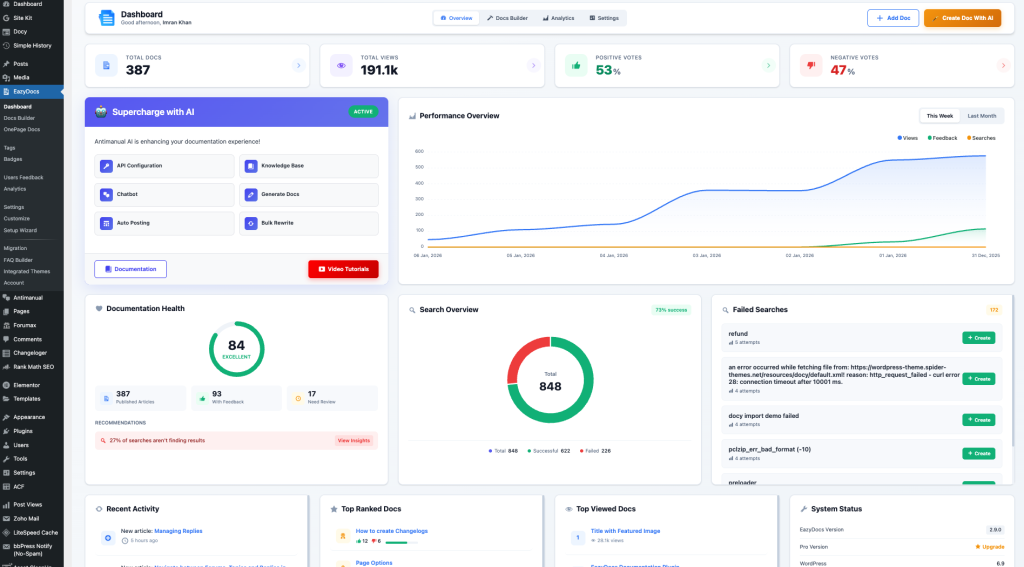The height and width of the screenshot is (567, 1024).
Task: Switch to the Settings tab
Action: [x=604, y=18]
